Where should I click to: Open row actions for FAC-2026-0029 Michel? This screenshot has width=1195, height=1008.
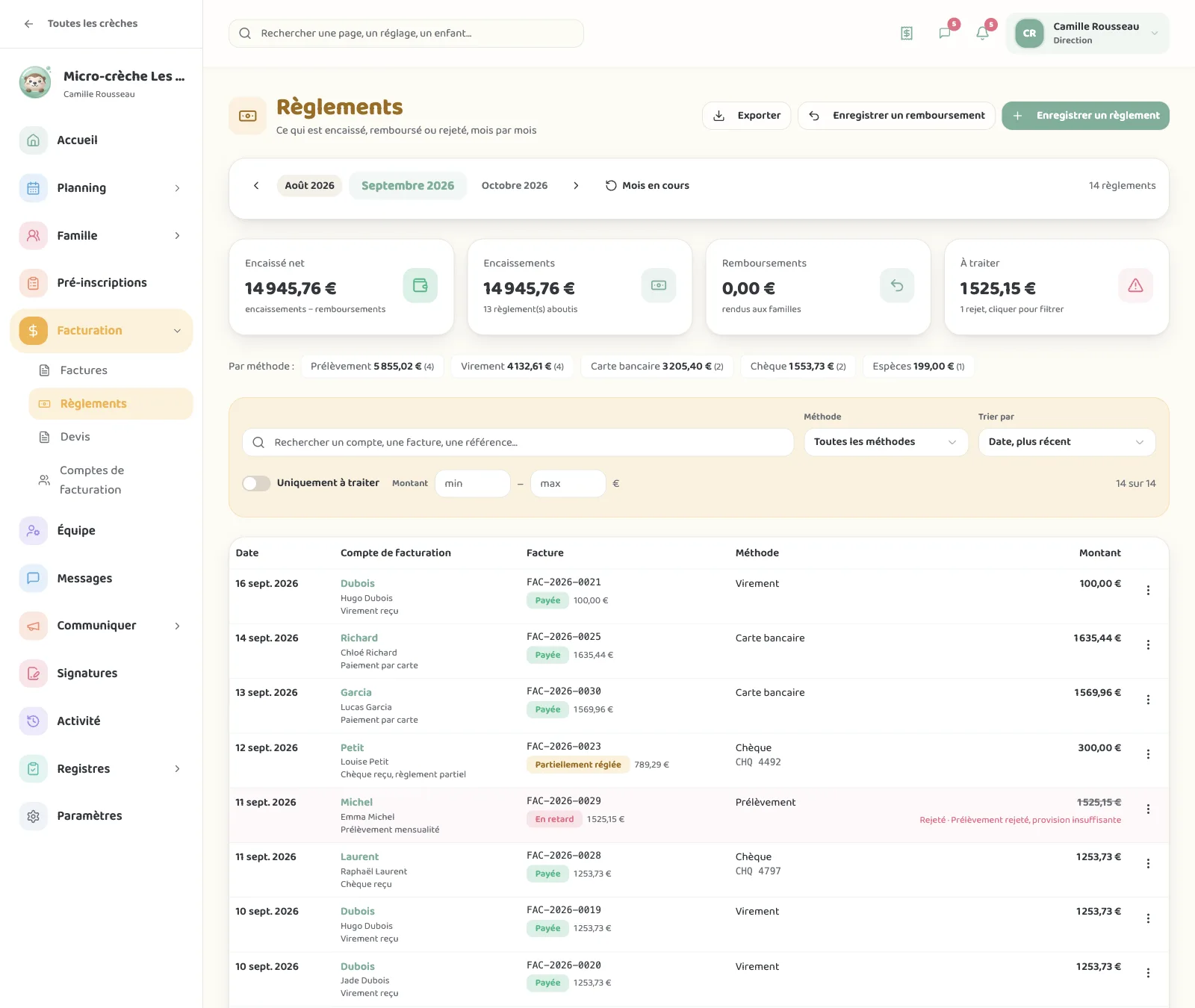1148,809
